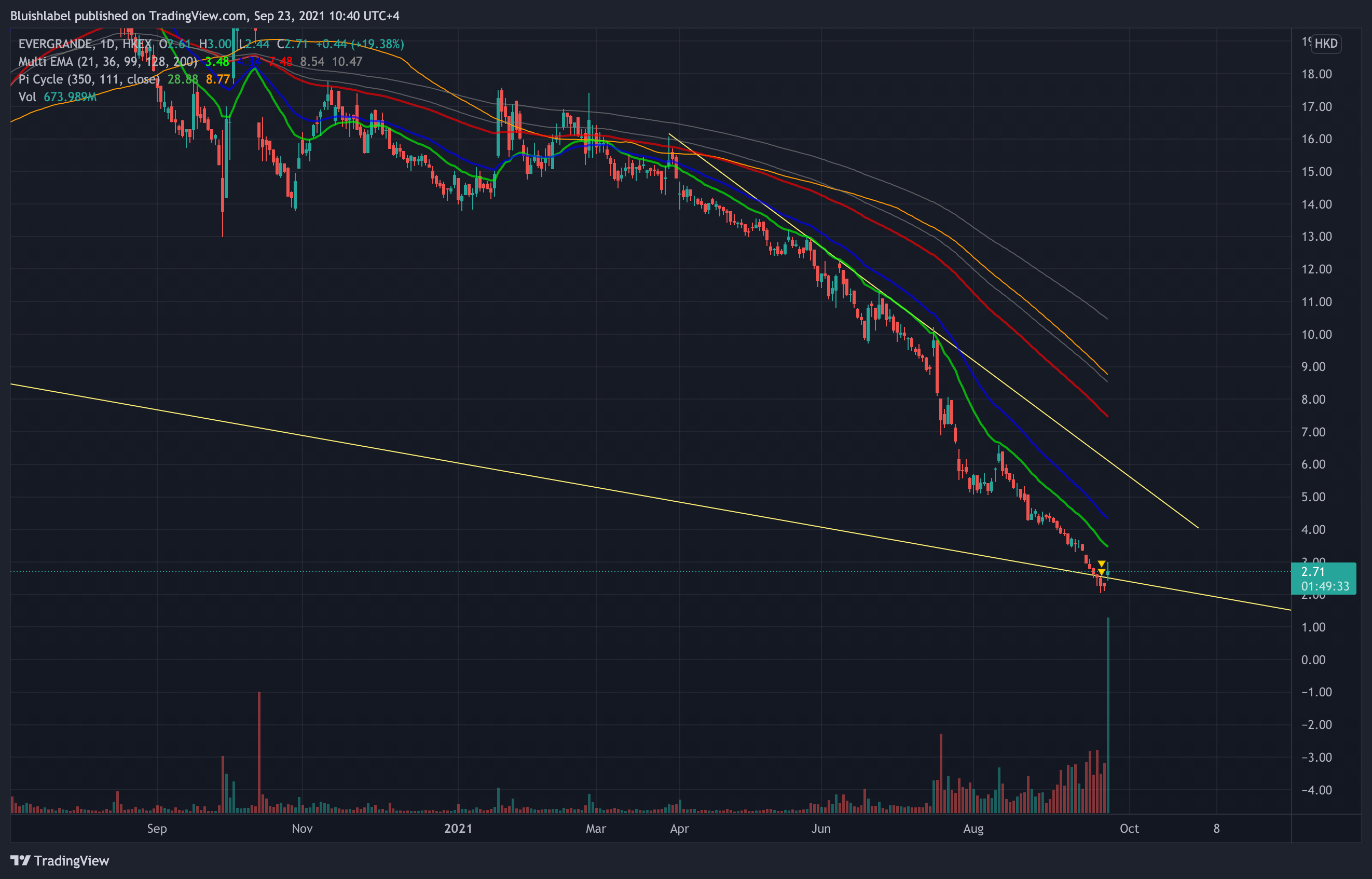
Task: Click the 10.00 price axis label
Action: (x=1316, y=335)
